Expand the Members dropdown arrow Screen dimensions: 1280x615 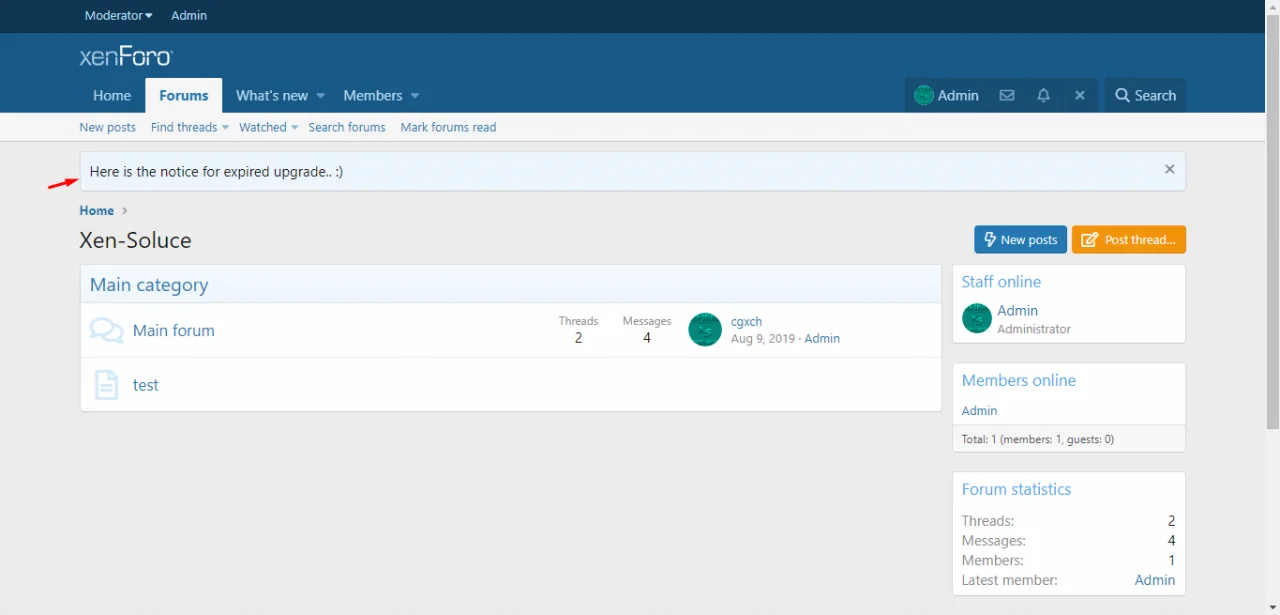coord(415,96)
